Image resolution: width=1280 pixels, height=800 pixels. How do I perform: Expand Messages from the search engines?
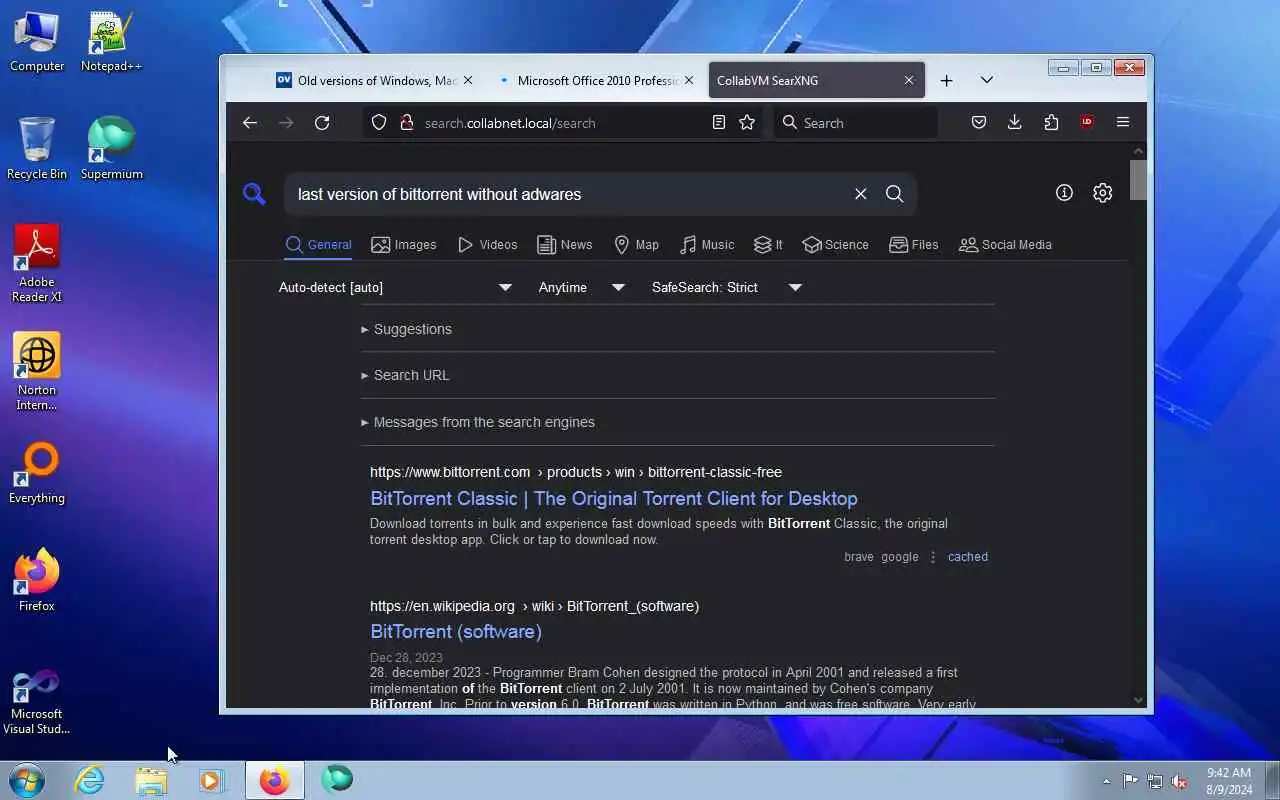point(677,422)
